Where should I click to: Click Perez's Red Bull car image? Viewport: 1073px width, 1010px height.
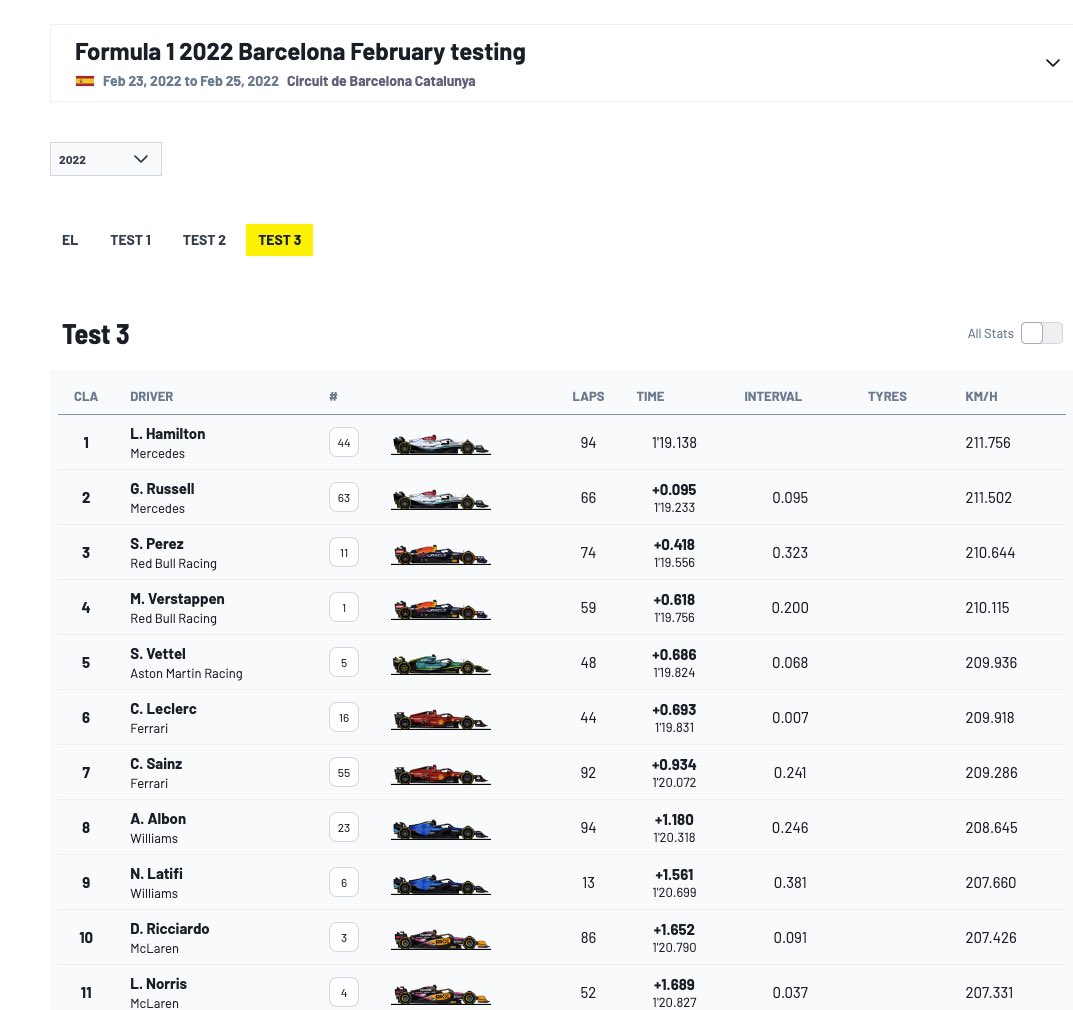tap(441, 554)
